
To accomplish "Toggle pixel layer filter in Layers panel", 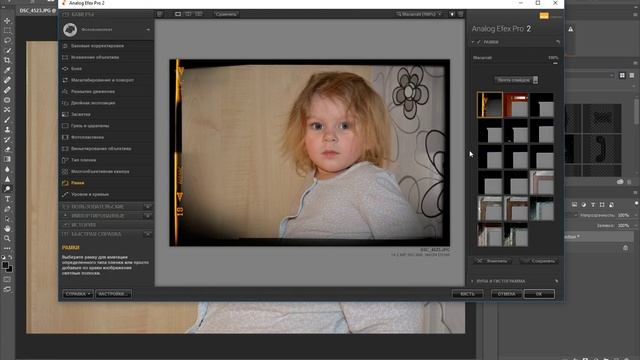I will point(574,204).
